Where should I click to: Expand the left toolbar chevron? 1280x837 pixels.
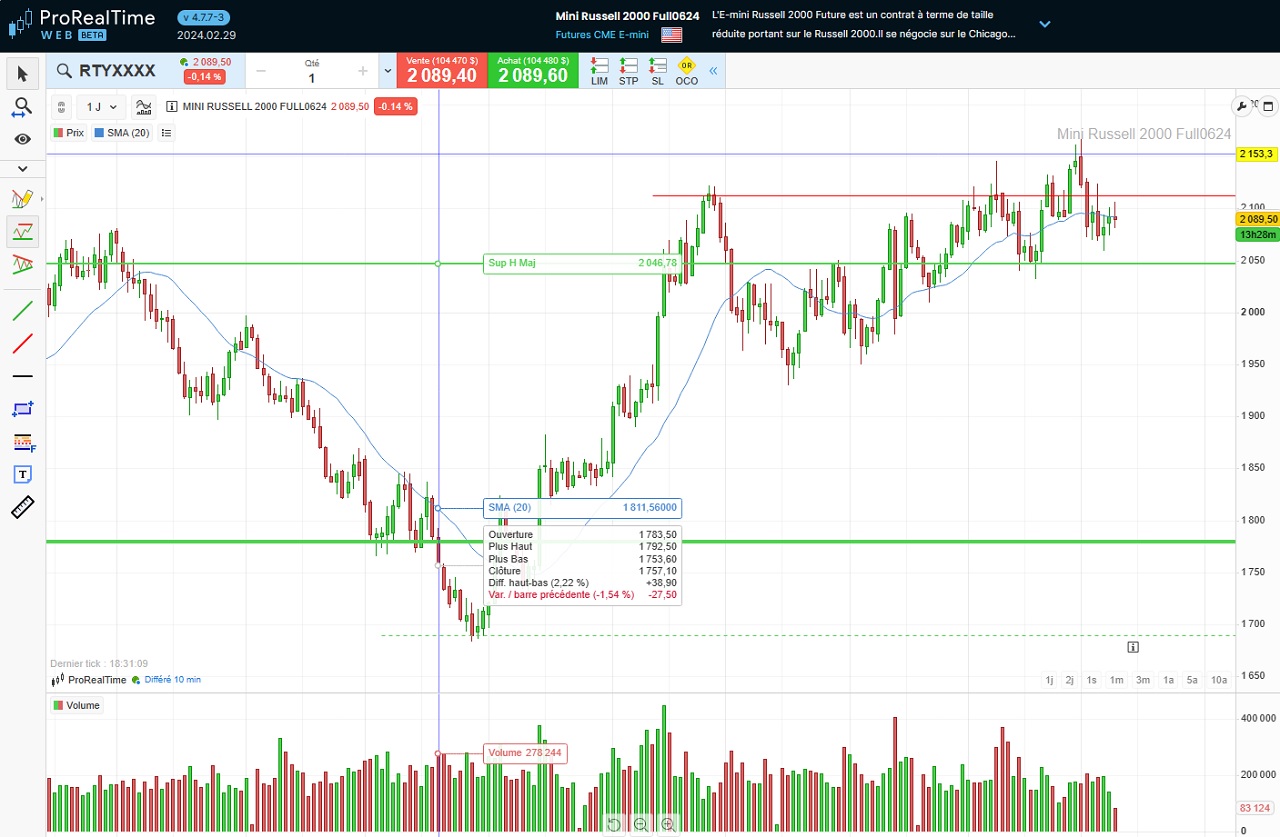point(22,168)
